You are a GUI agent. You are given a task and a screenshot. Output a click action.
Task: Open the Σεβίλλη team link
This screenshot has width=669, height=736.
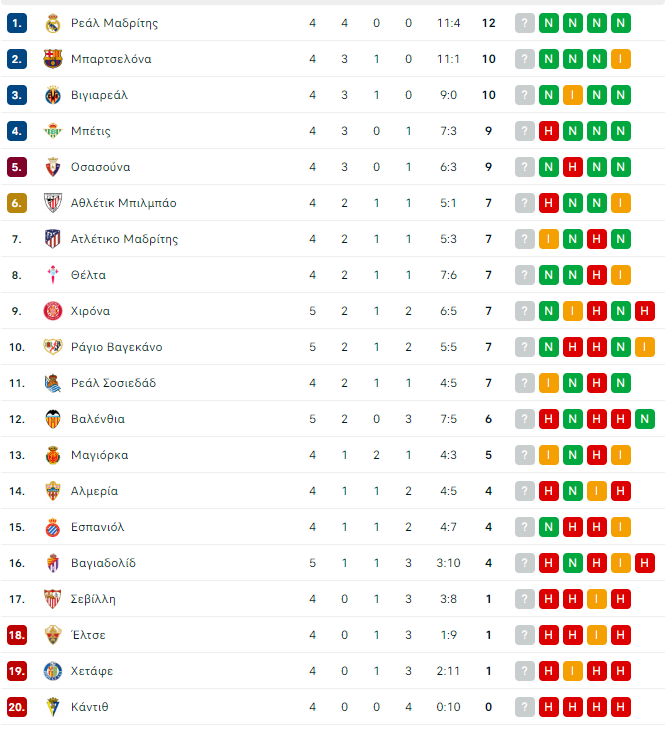(x=93, y=599)
